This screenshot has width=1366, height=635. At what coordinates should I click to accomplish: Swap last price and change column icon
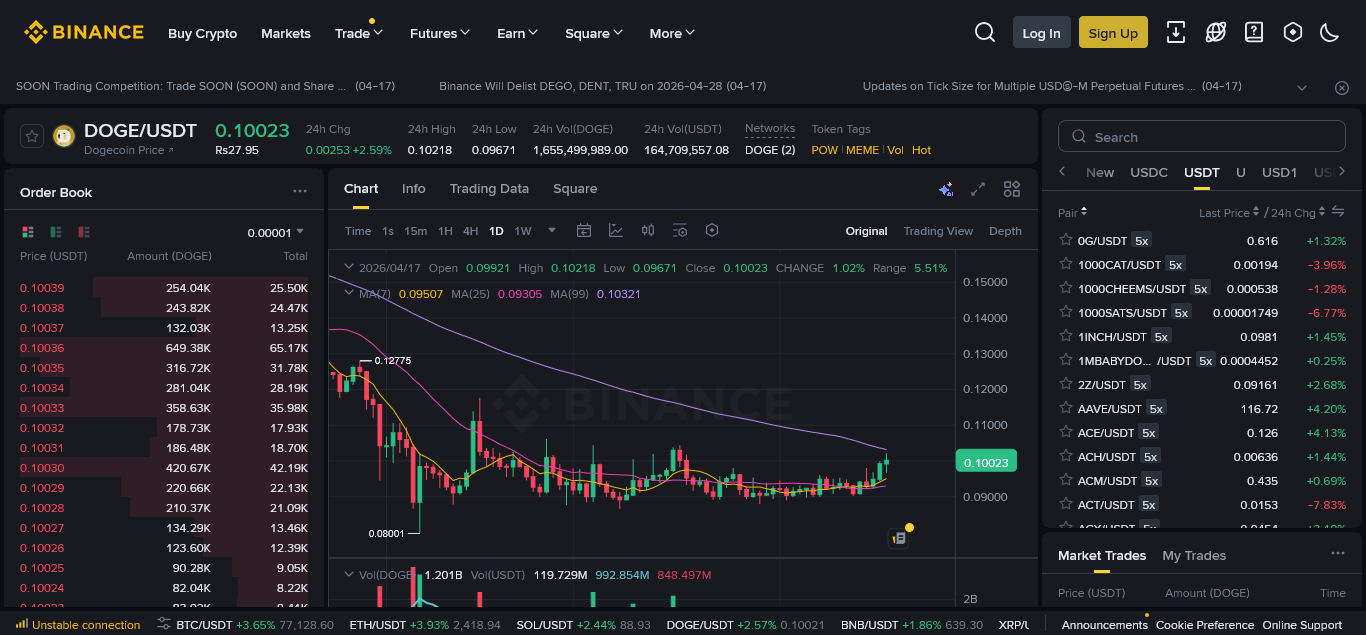[x=1338, y=212]
